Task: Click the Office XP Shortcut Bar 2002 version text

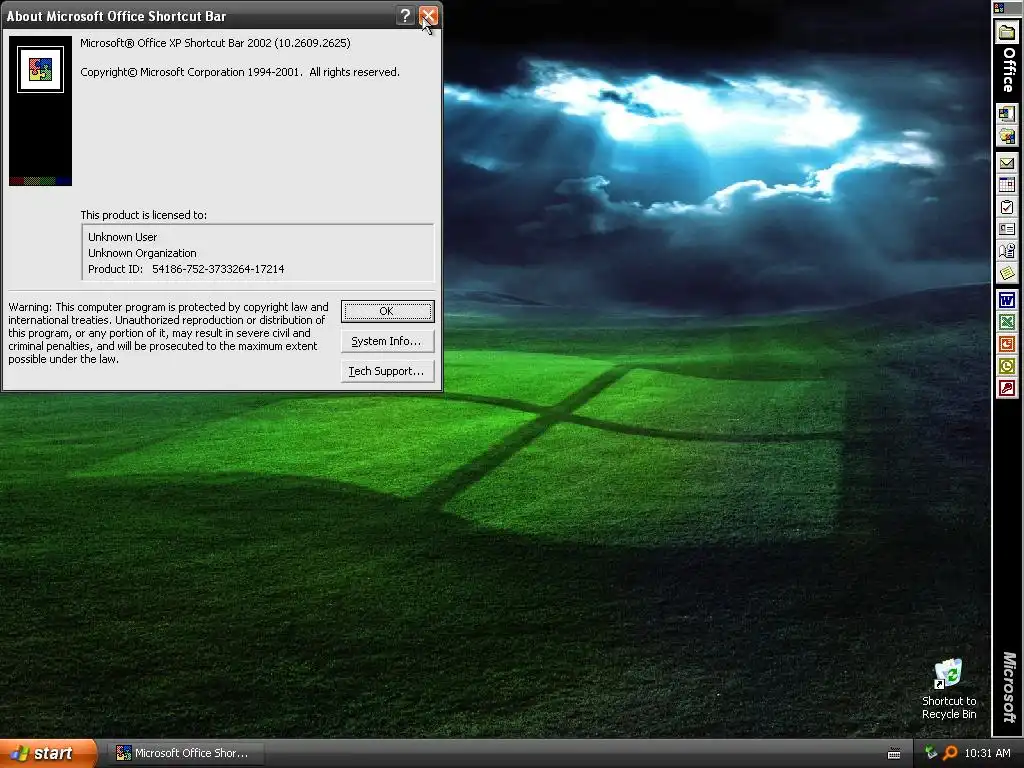Action: click(215, 43)
